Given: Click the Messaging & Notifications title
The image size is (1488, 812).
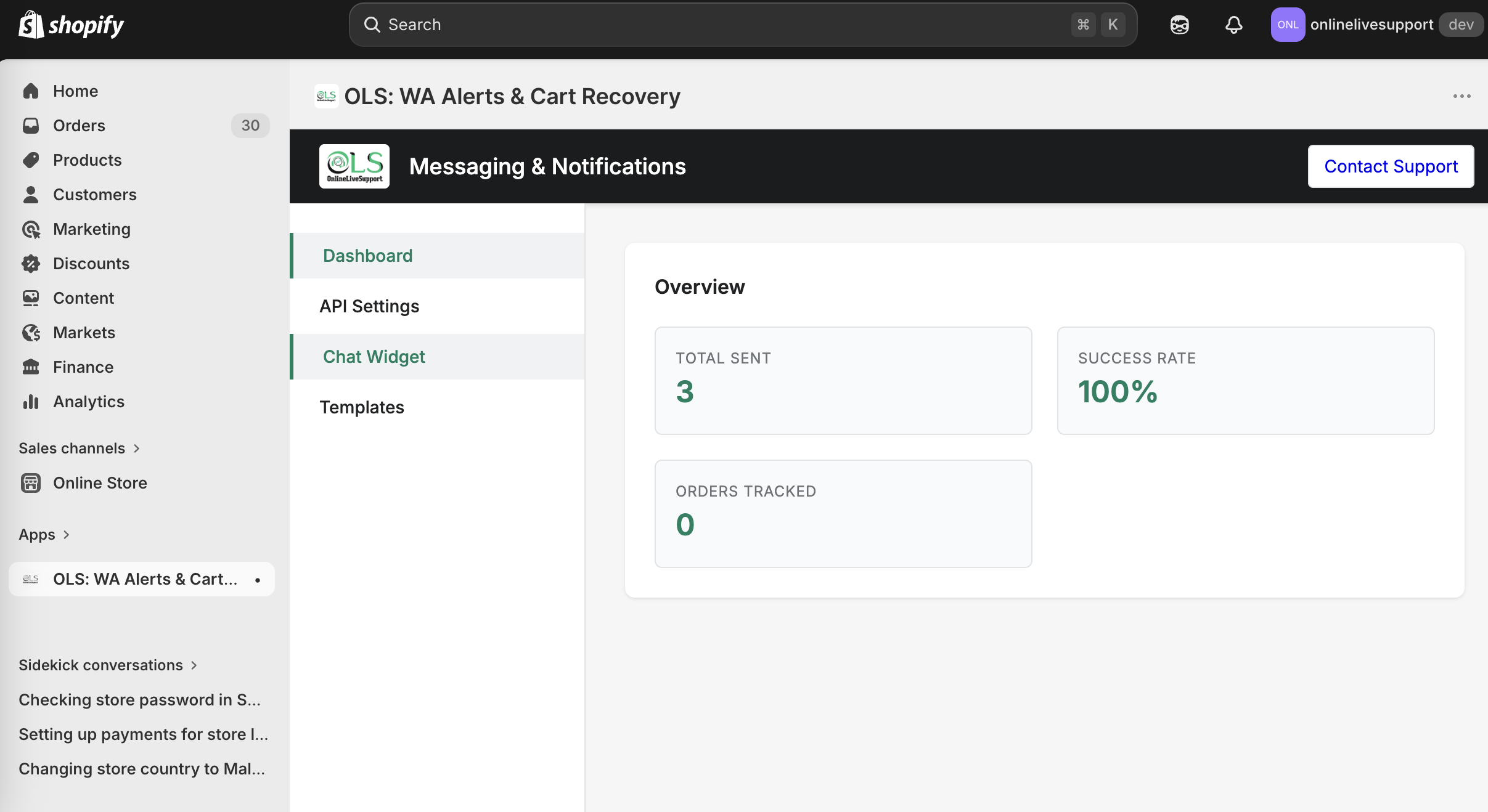Looking at the screenshot, I should click(x=547, y=166).
